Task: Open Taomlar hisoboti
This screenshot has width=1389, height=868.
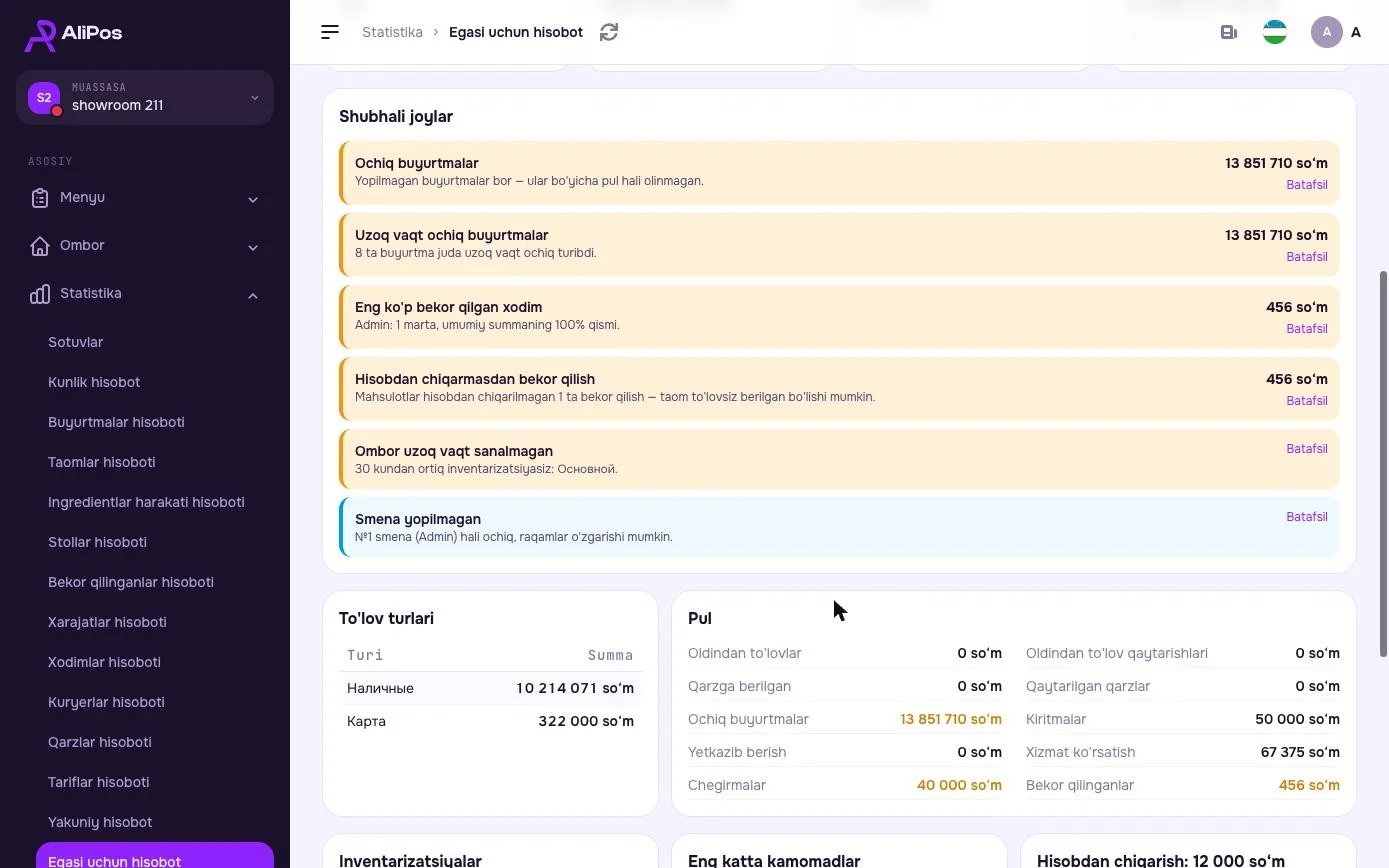Action: pos(102,462)
